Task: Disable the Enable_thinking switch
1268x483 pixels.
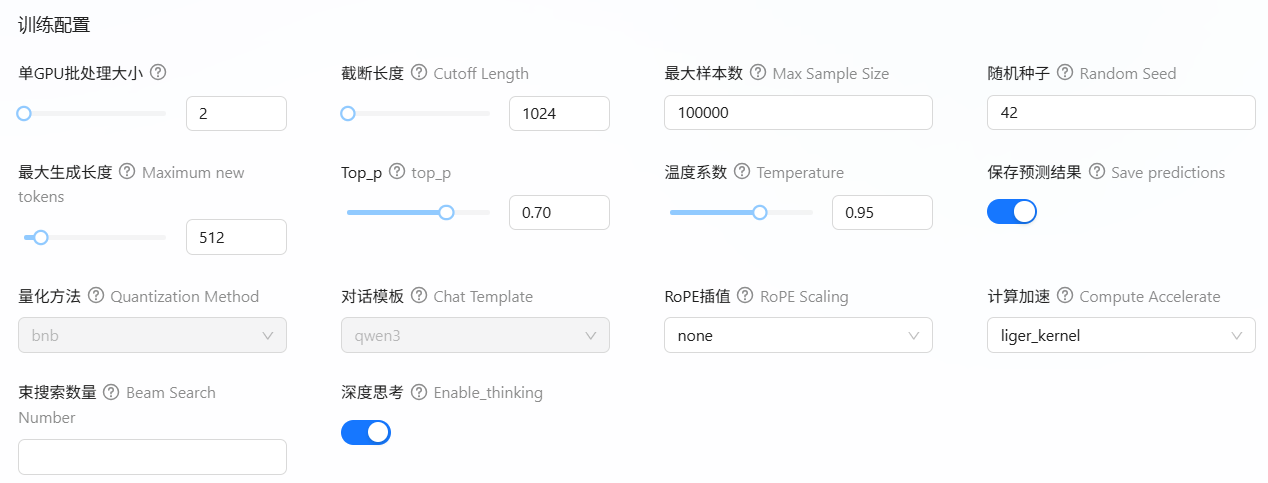Action: click(x=365, y=432)
